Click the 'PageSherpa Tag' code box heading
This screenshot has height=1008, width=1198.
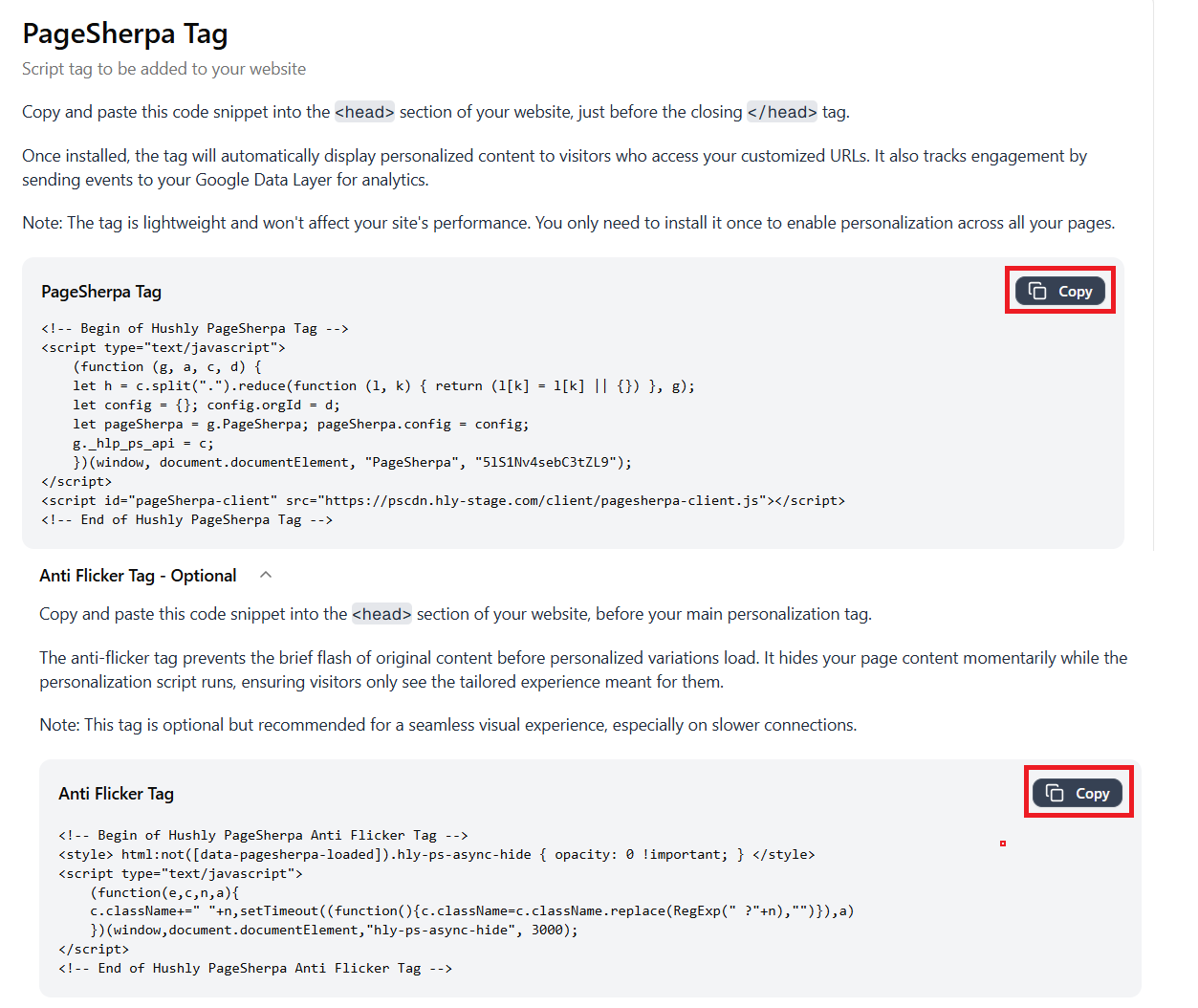click(x=101, y=292)
